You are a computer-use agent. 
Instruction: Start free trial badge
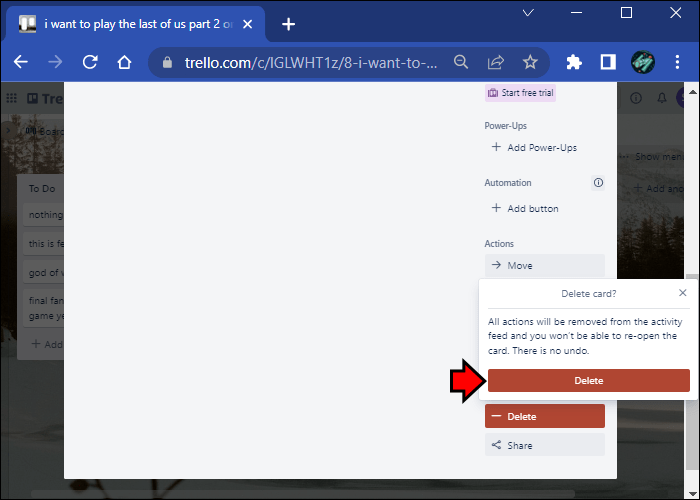click(520, 93)
